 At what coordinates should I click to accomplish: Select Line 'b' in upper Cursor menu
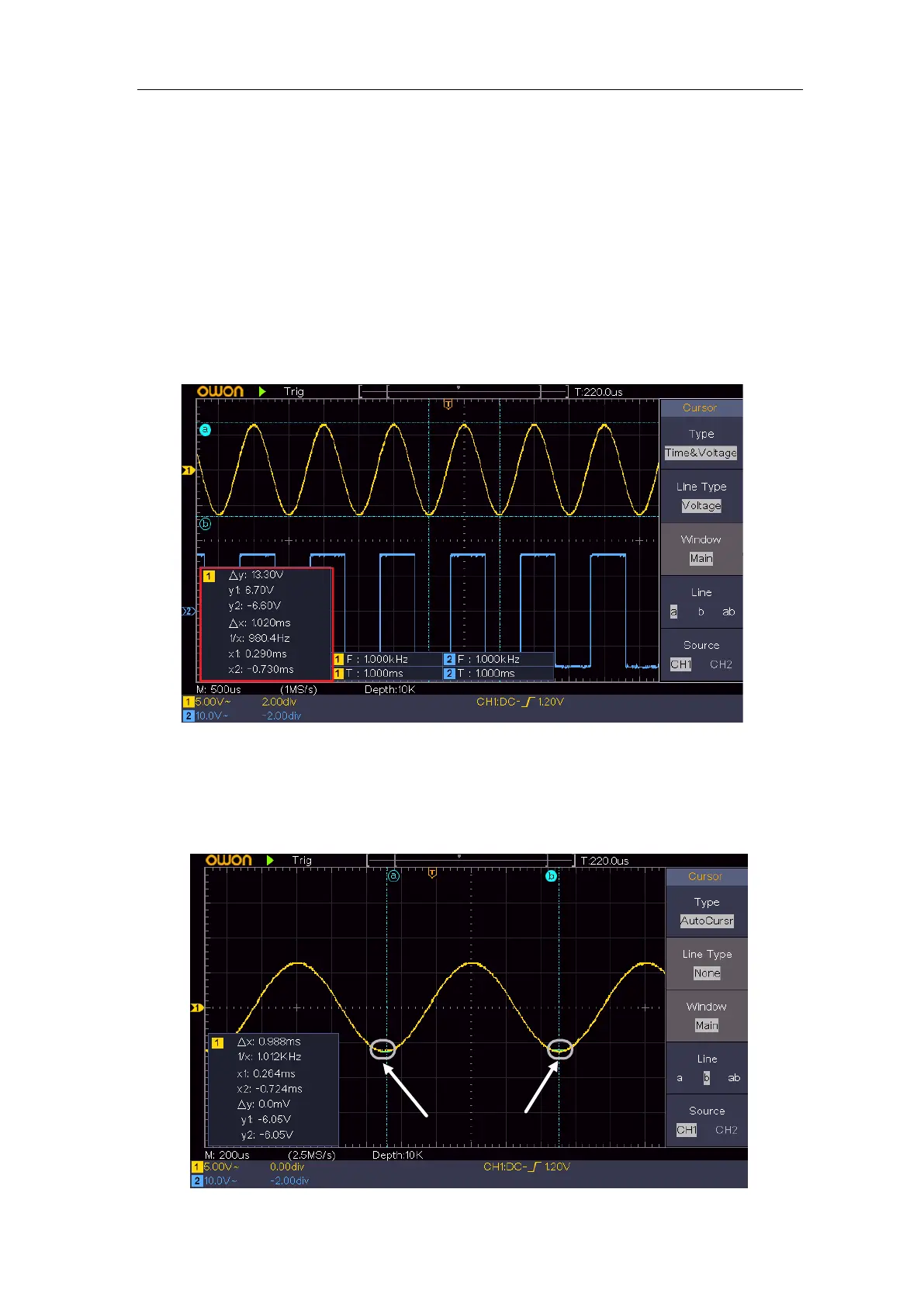(x=701, y=612)
